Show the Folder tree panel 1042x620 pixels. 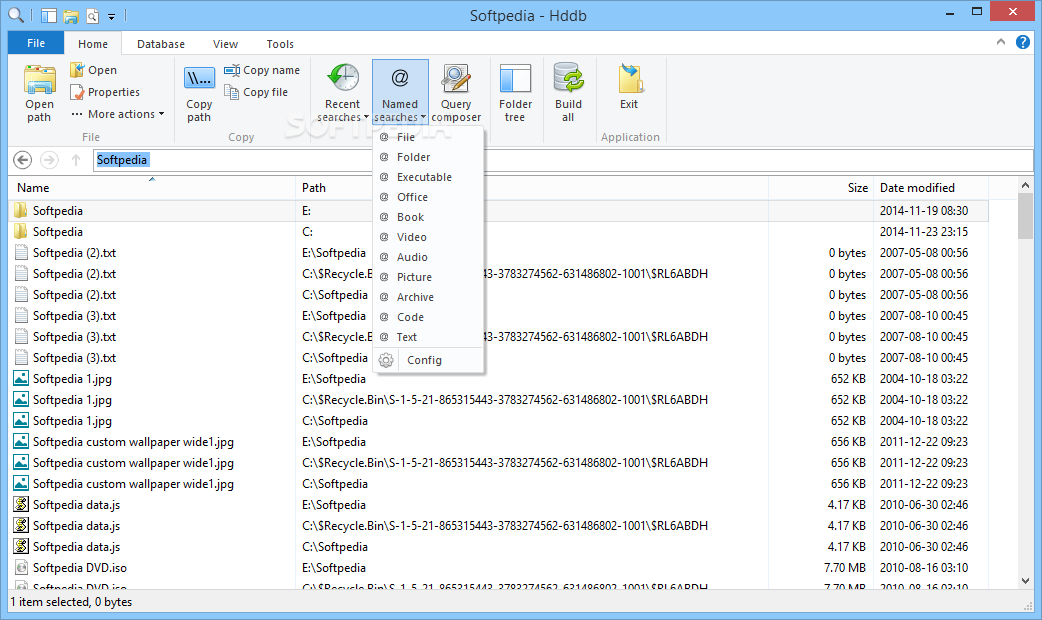tap(515, 92)
